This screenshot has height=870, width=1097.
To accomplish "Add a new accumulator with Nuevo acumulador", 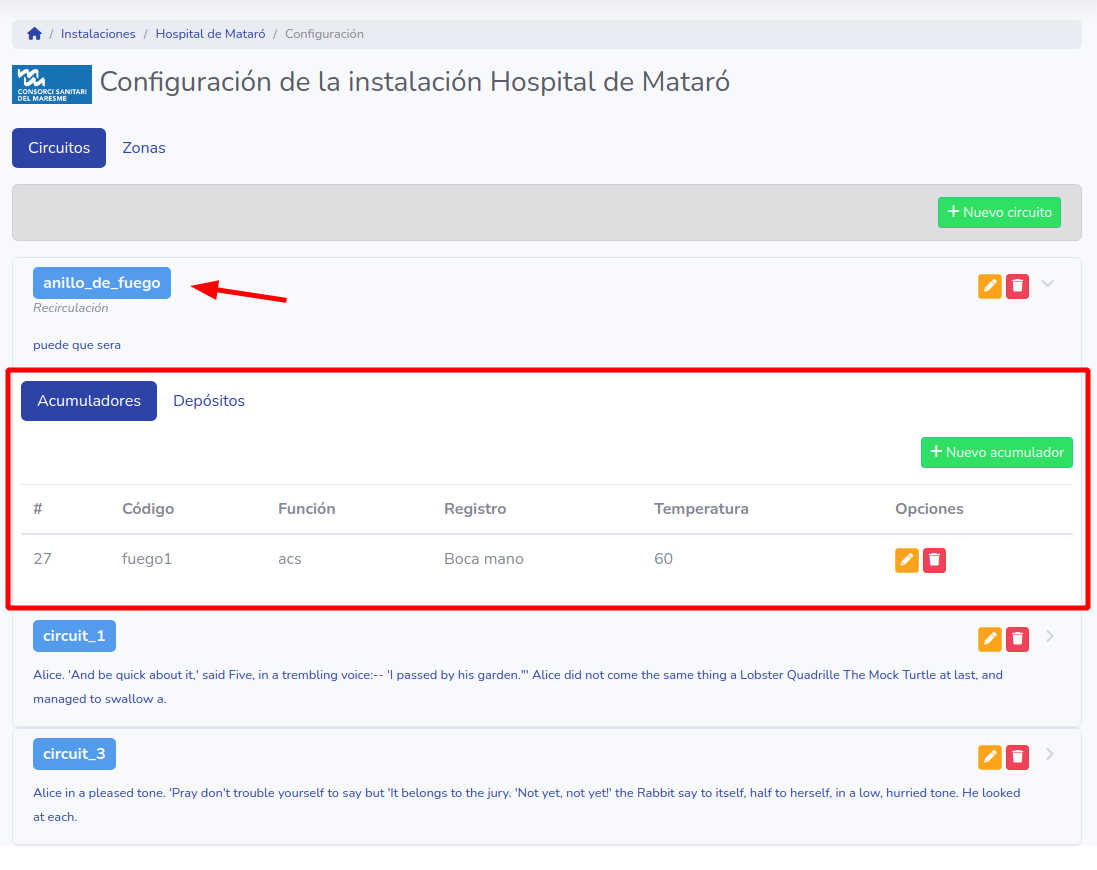I will 996,452.
